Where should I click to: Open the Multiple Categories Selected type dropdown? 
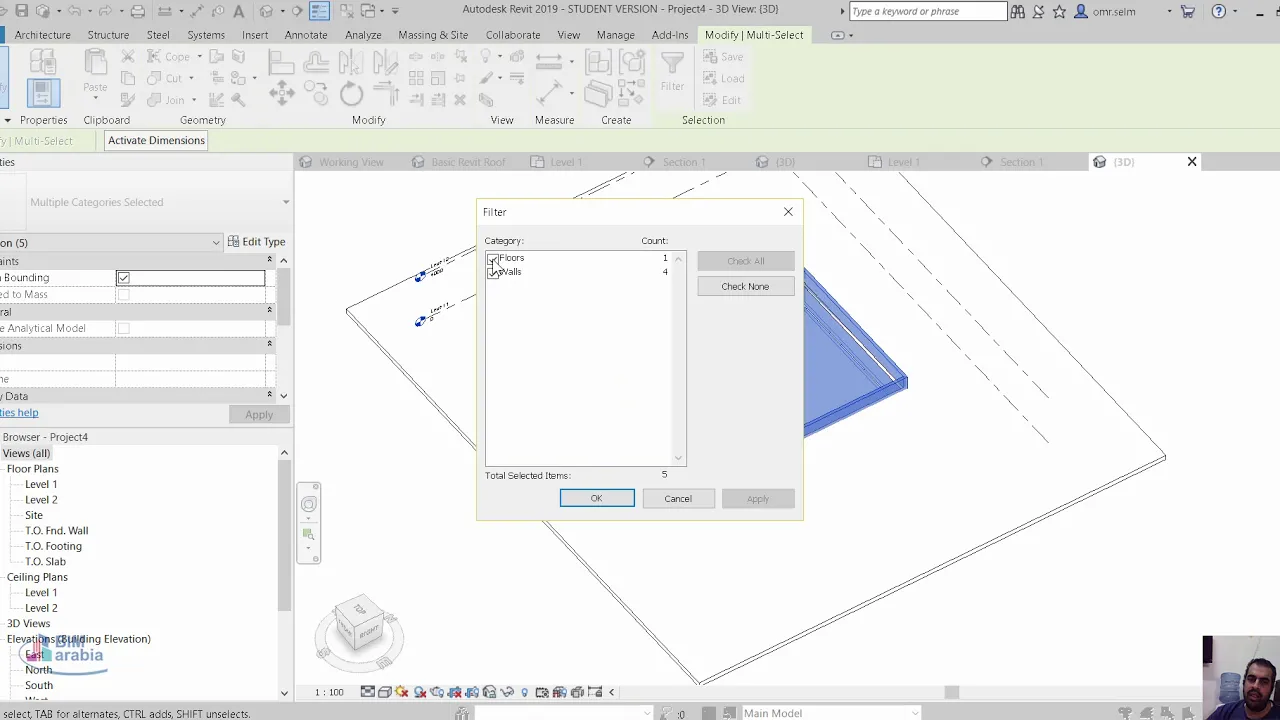[286, 202]
